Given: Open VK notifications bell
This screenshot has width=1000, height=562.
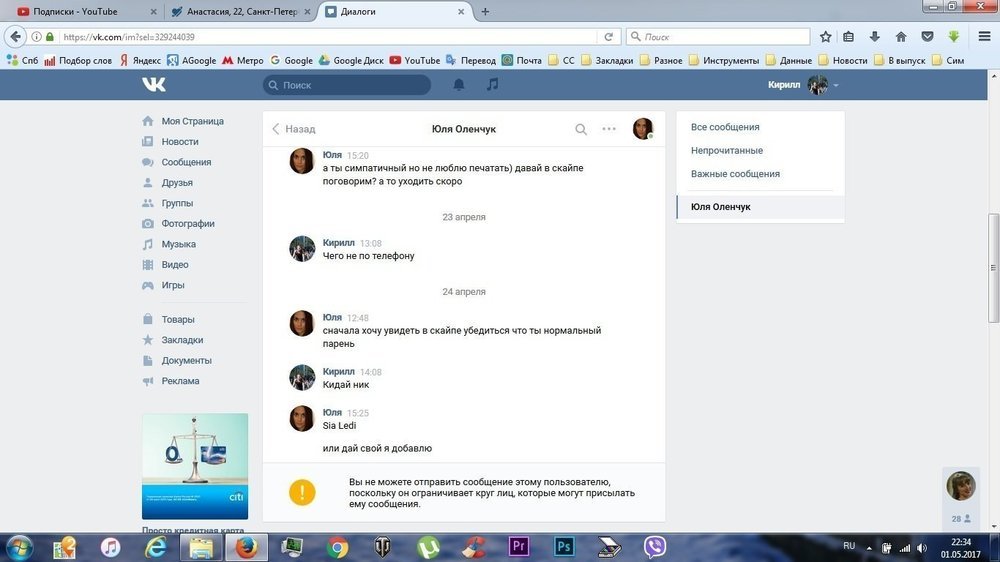Looking at the screenshot, I should click(459, 84).
